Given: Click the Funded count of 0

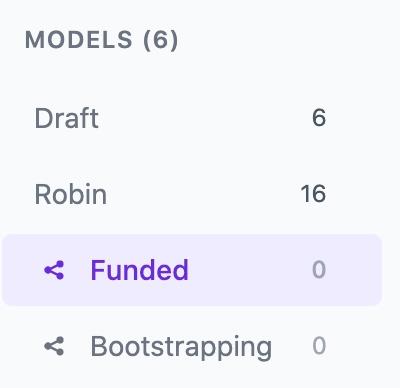Looking at the screenshot, I should (319, 270).
